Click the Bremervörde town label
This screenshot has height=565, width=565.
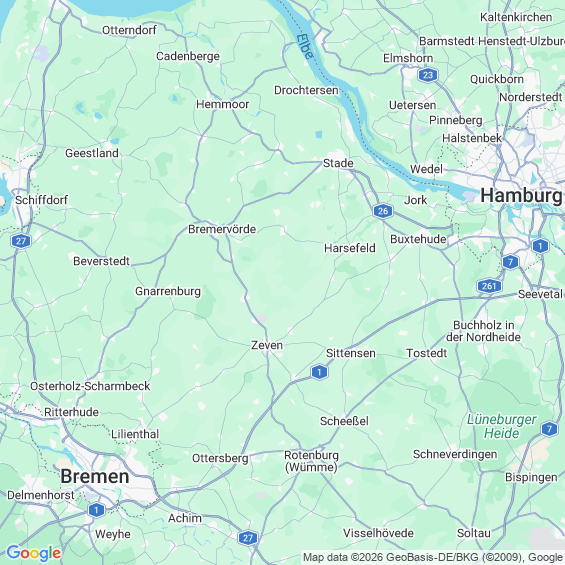tap(222, 229)
